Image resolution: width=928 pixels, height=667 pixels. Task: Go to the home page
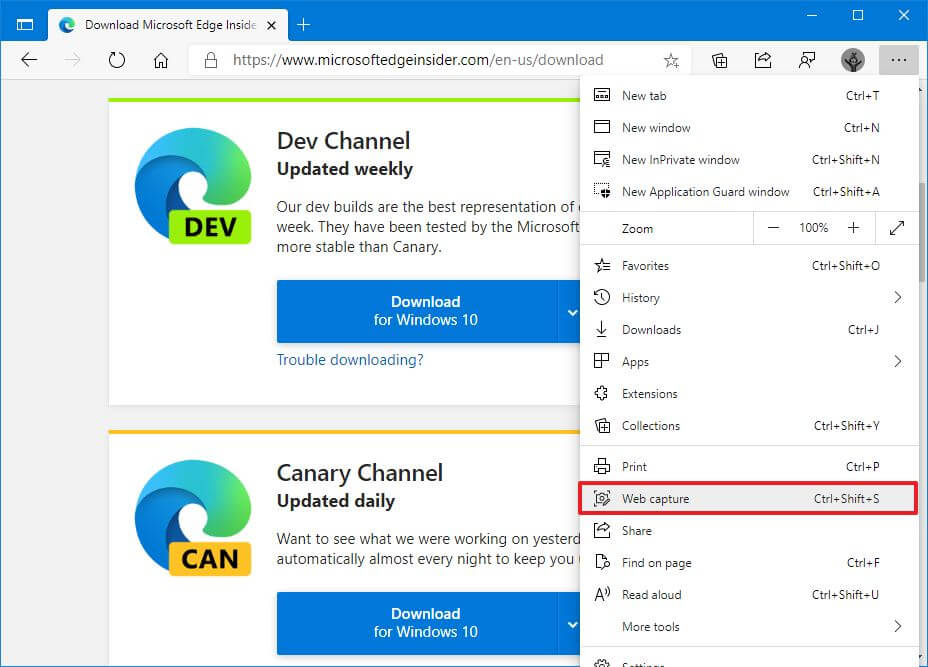pyautogui.click(x=161, y=60)
